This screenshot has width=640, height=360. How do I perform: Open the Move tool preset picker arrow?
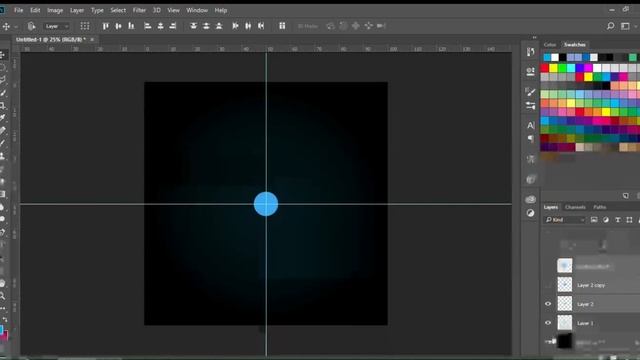tap(16, 27)
